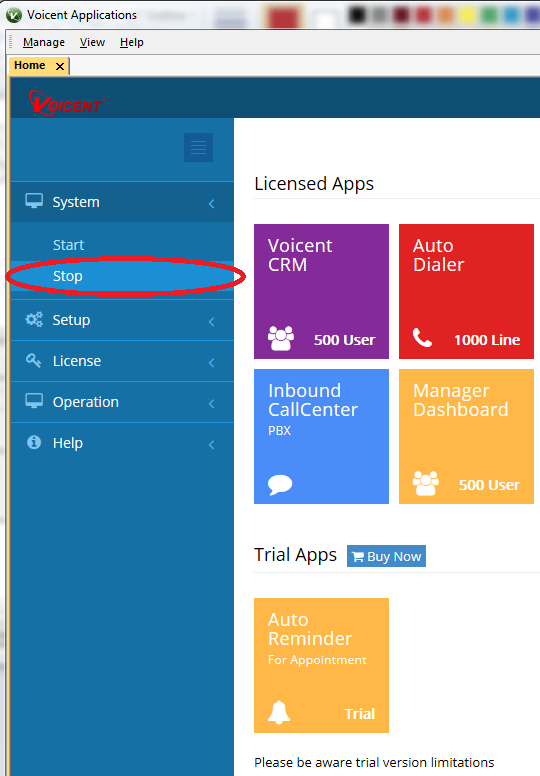Expand the Operation section chevron
This screenshot has height=776, width=540.
(212, 404)
